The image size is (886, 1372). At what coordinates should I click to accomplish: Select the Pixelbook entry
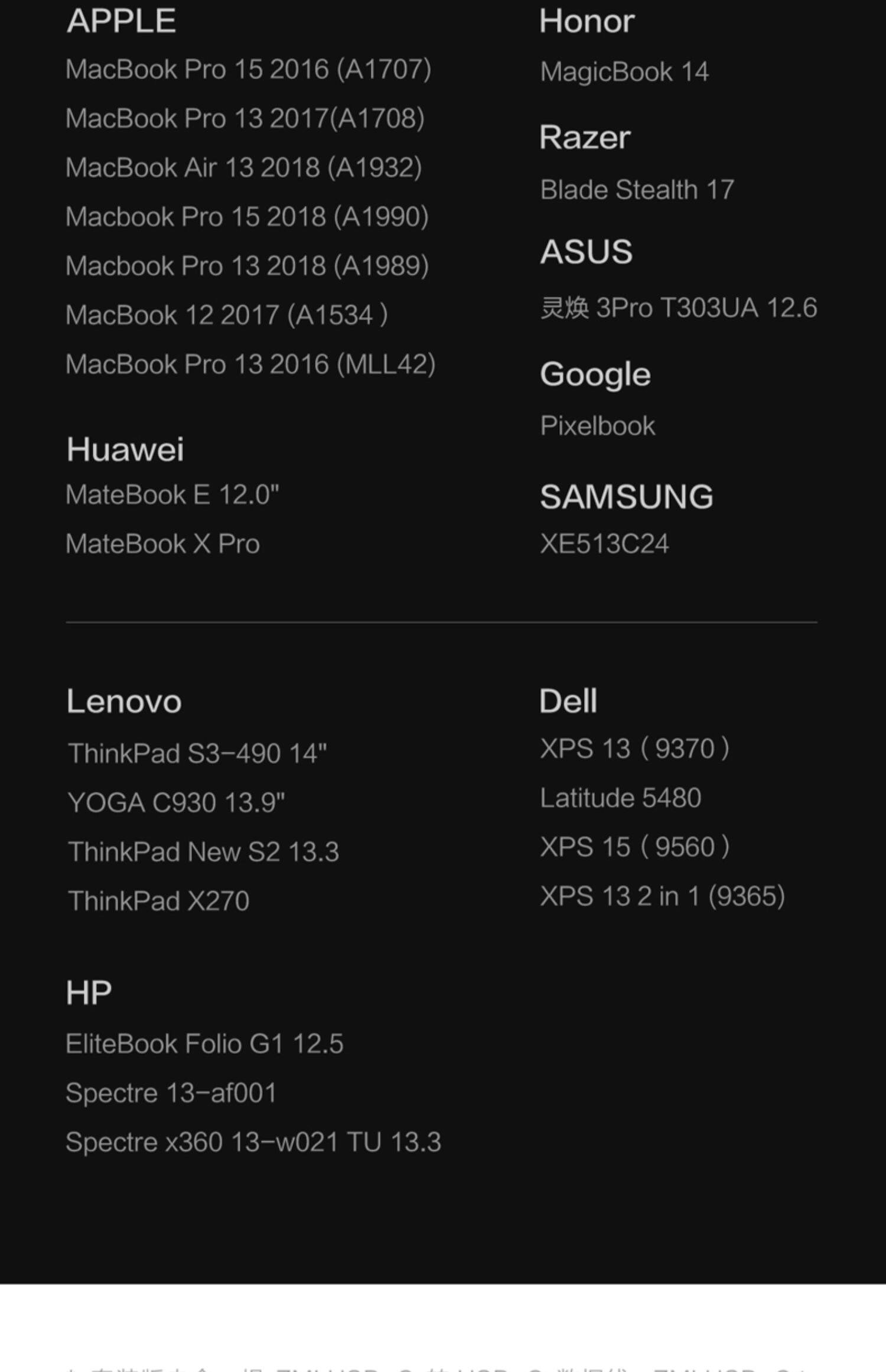tap(598, 426)
